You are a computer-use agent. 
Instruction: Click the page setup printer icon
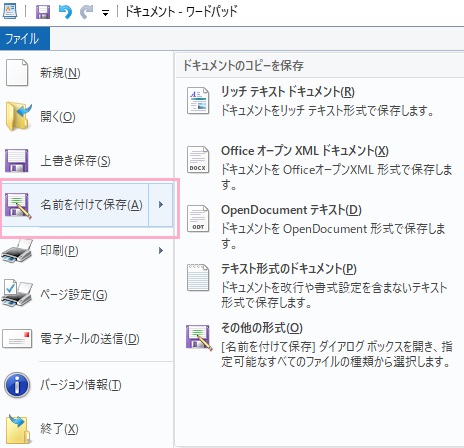coord(17,293)
